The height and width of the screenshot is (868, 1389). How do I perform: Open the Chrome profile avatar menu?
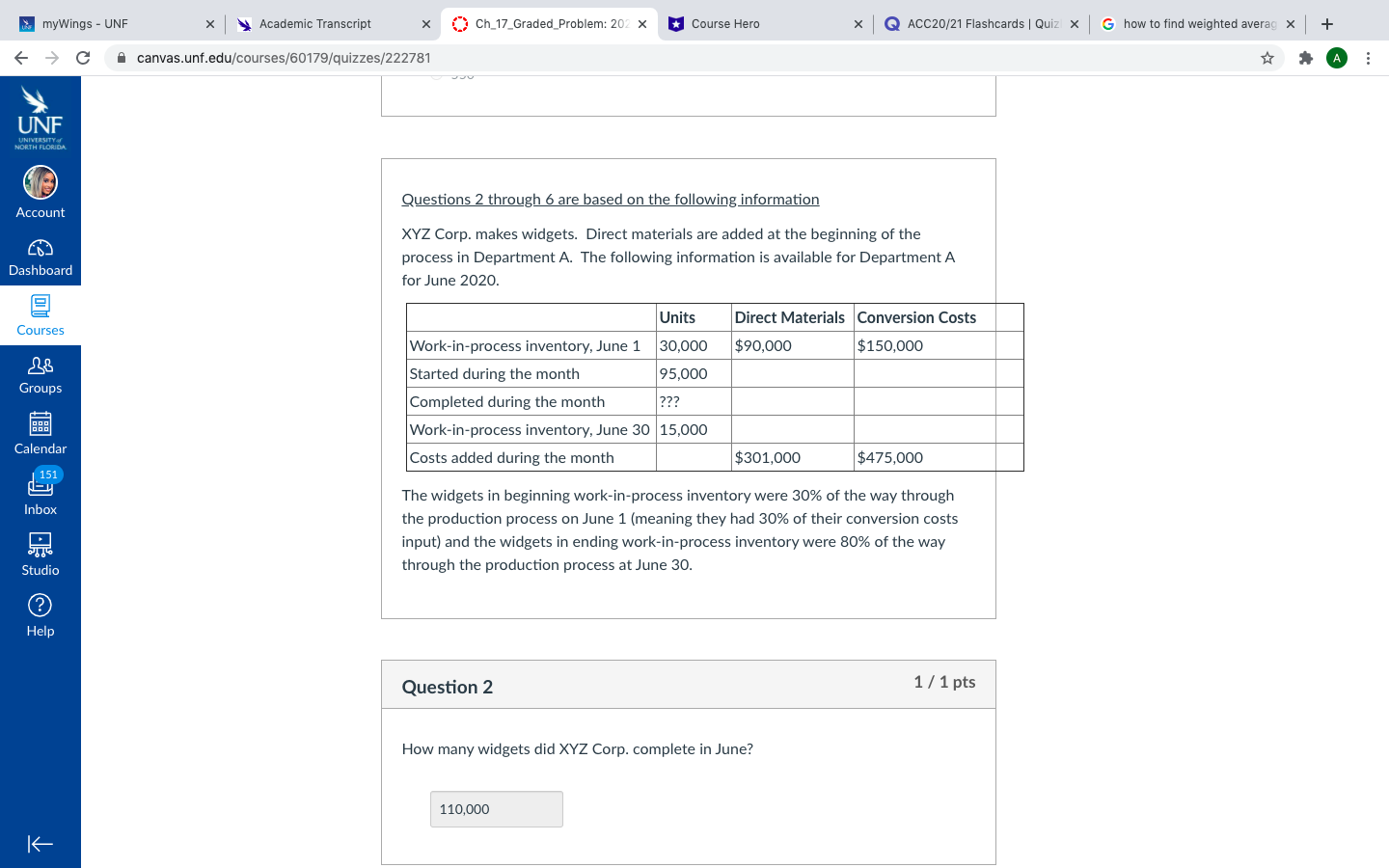1337,58
